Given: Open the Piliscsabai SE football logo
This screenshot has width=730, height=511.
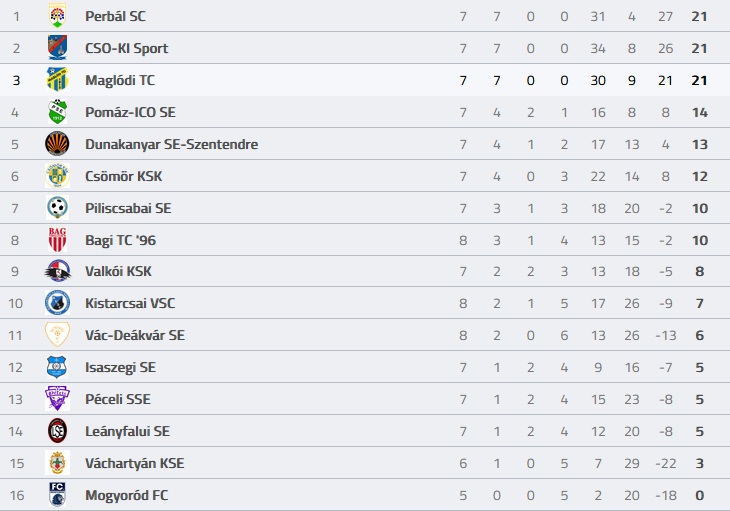Looking at the screenshot, I should click(57, 208).
